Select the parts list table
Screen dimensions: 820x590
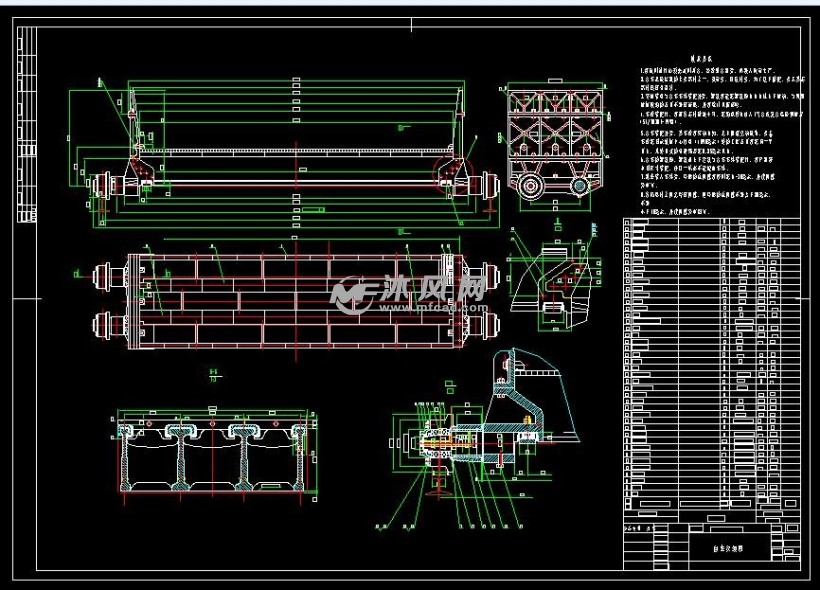tap(711, 368)
